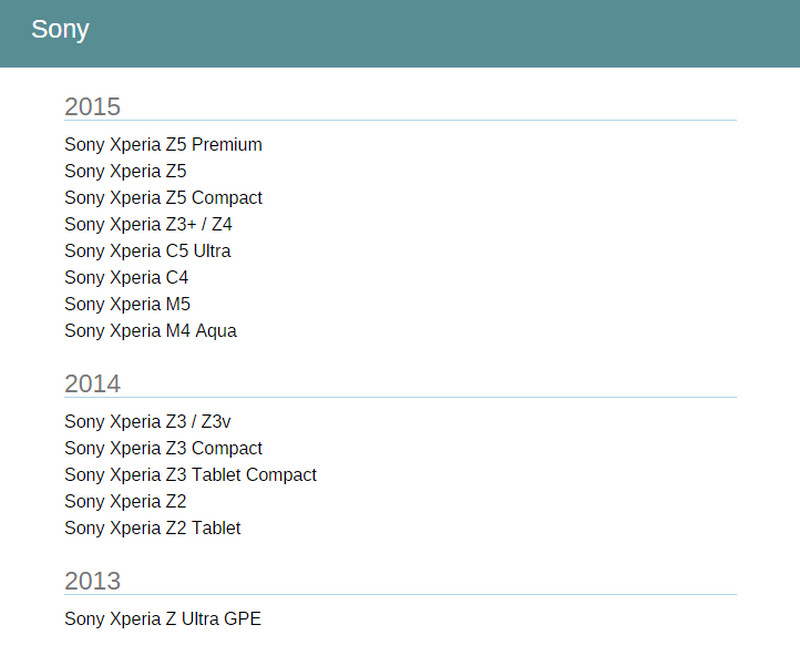
Task: Open Sony Xperia C5 Ultra
Action: 147,251
